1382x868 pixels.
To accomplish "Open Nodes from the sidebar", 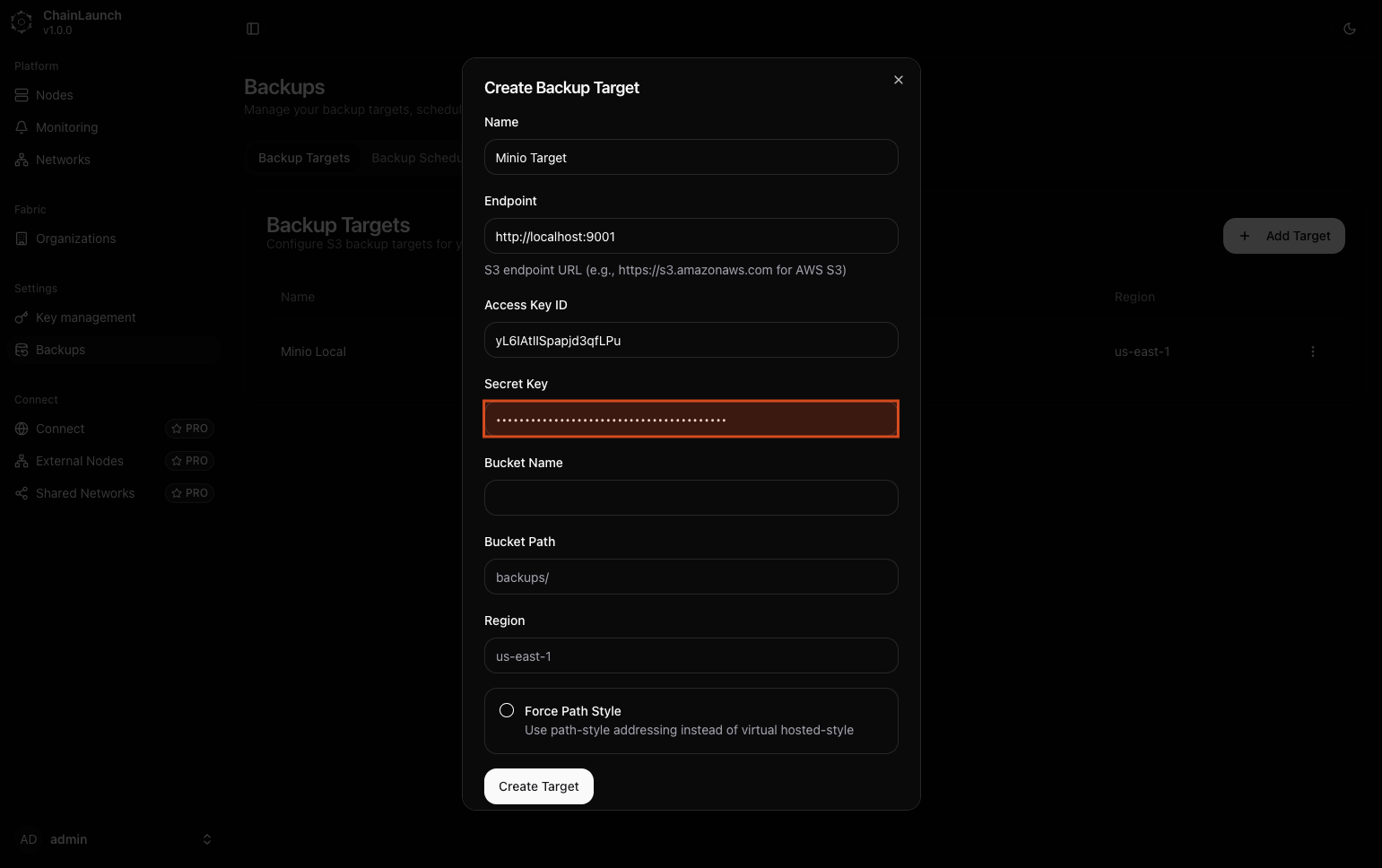I will [x=55, y=95].
